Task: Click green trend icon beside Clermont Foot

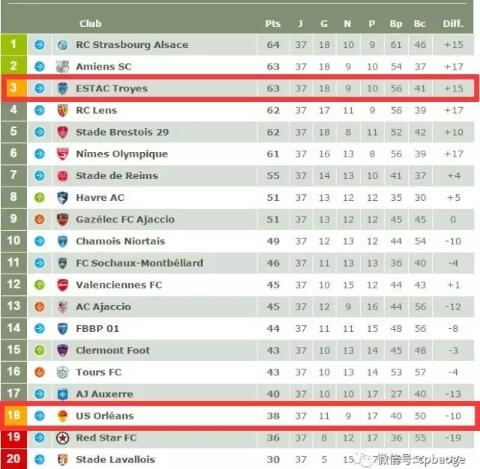Action: pos(40,350)
